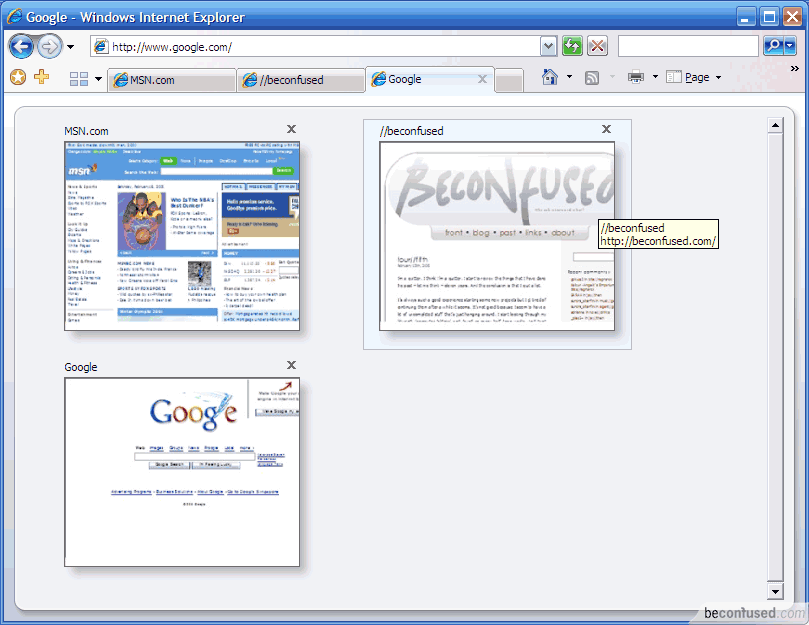This screenshot has height=625, width=809.
Task: Click the Home page icon
Action: 549,77
